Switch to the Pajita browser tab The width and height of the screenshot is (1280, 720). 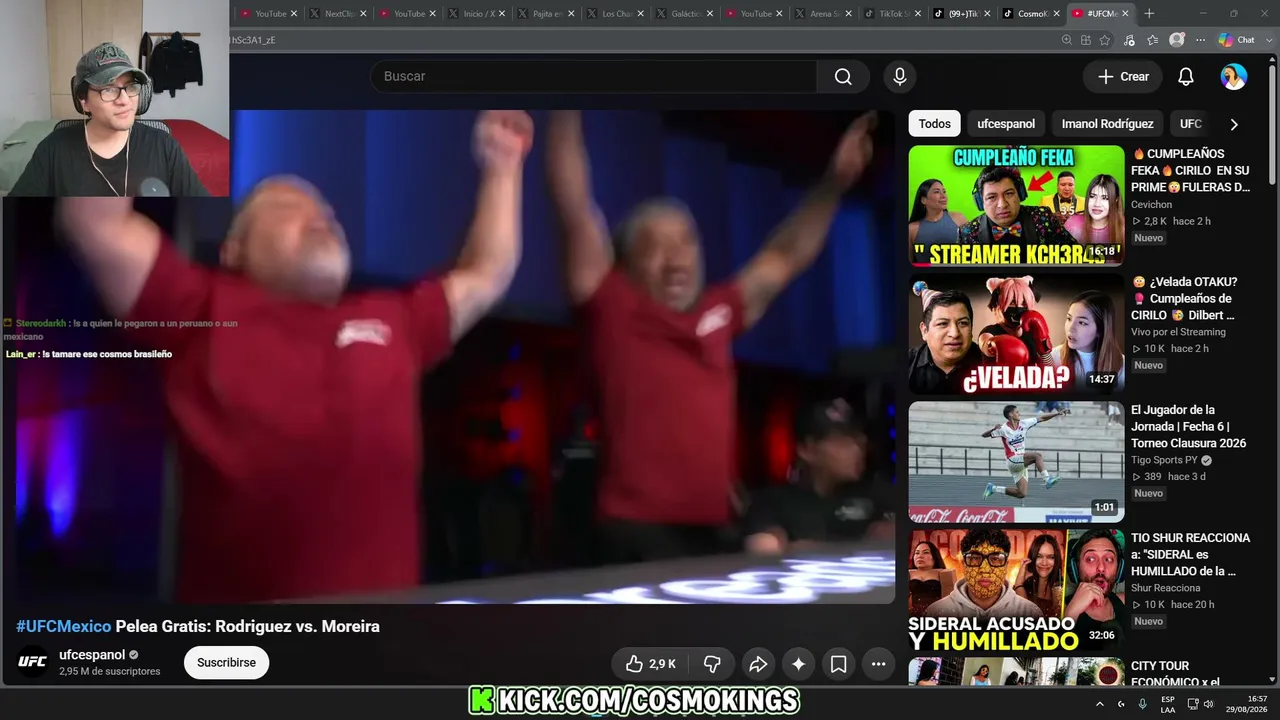click(x=547, y=14)
